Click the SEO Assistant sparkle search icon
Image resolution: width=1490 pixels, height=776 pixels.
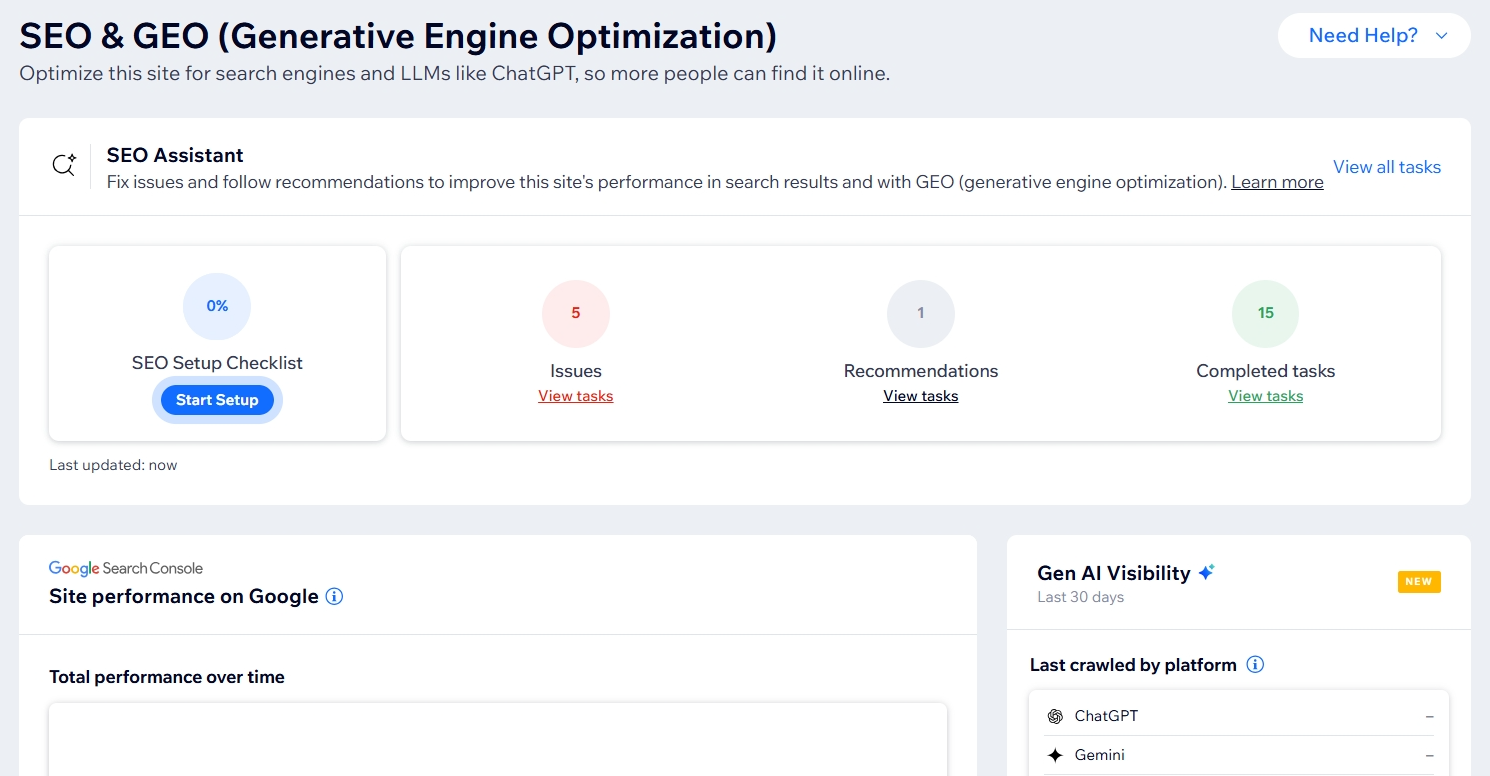[x=64, y=165]
